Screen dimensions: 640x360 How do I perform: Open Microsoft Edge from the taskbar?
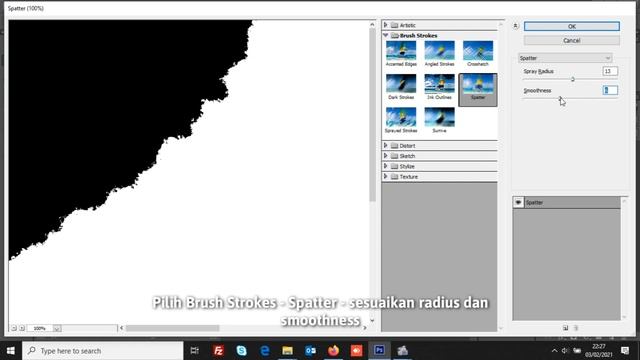264,351
